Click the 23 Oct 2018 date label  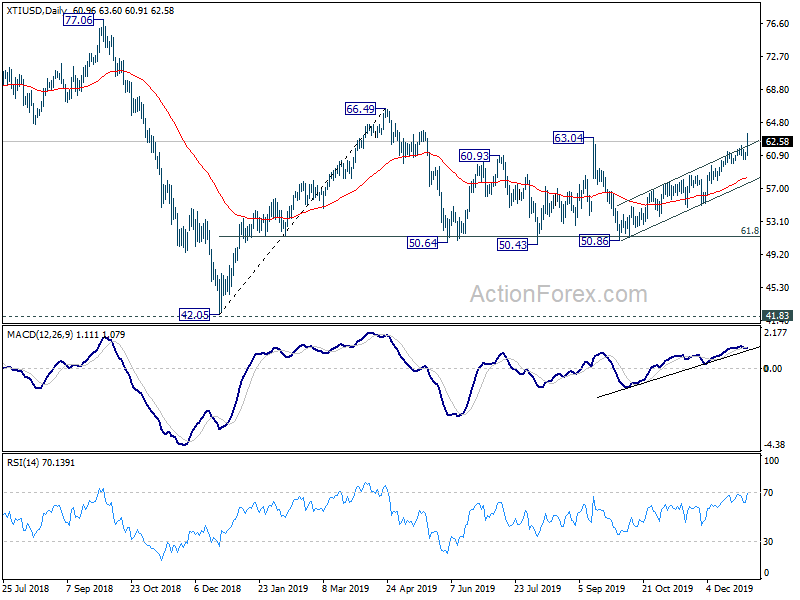coord(155,588)
